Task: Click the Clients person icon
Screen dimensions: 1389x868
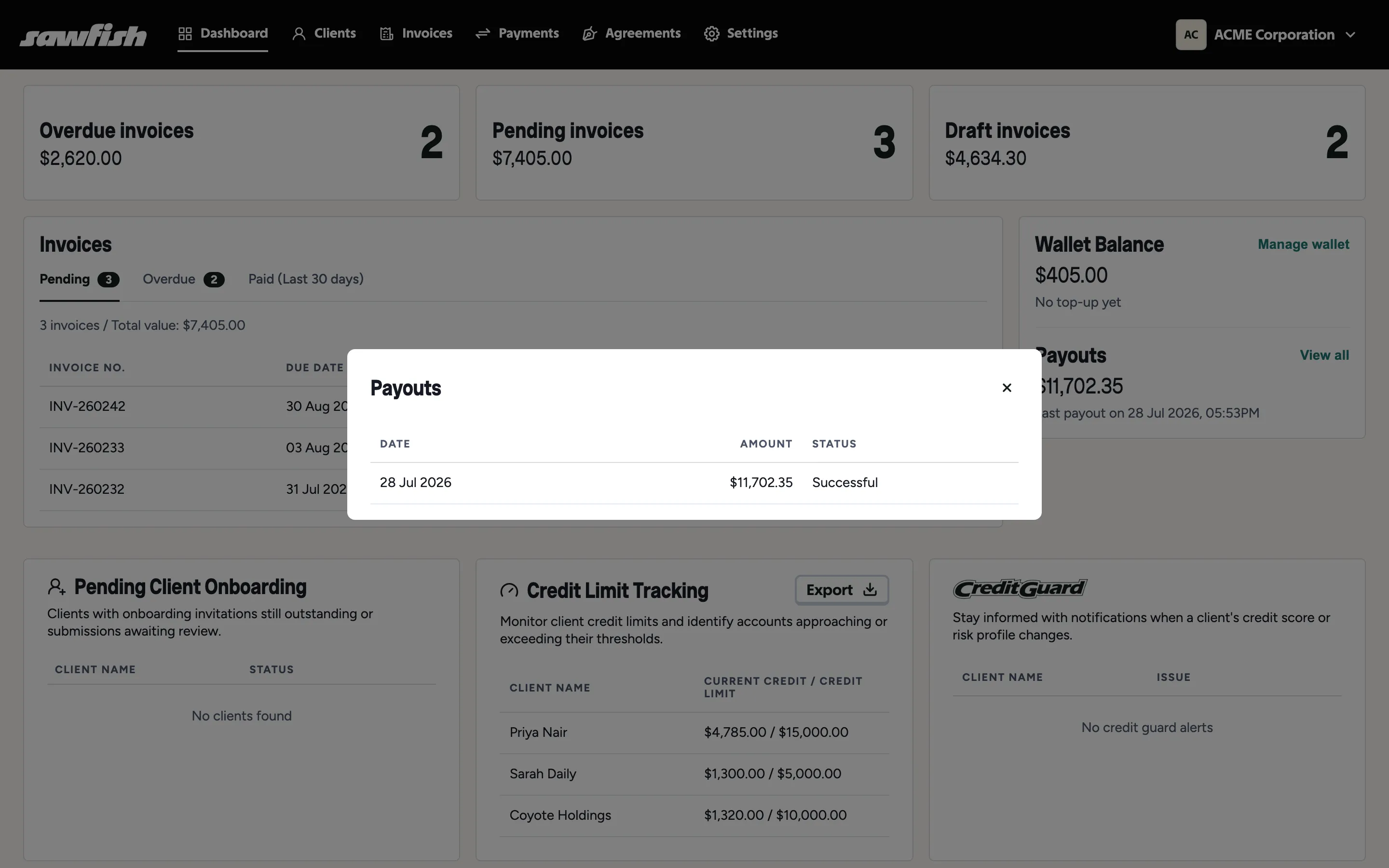Action: [x=299, y=34]
